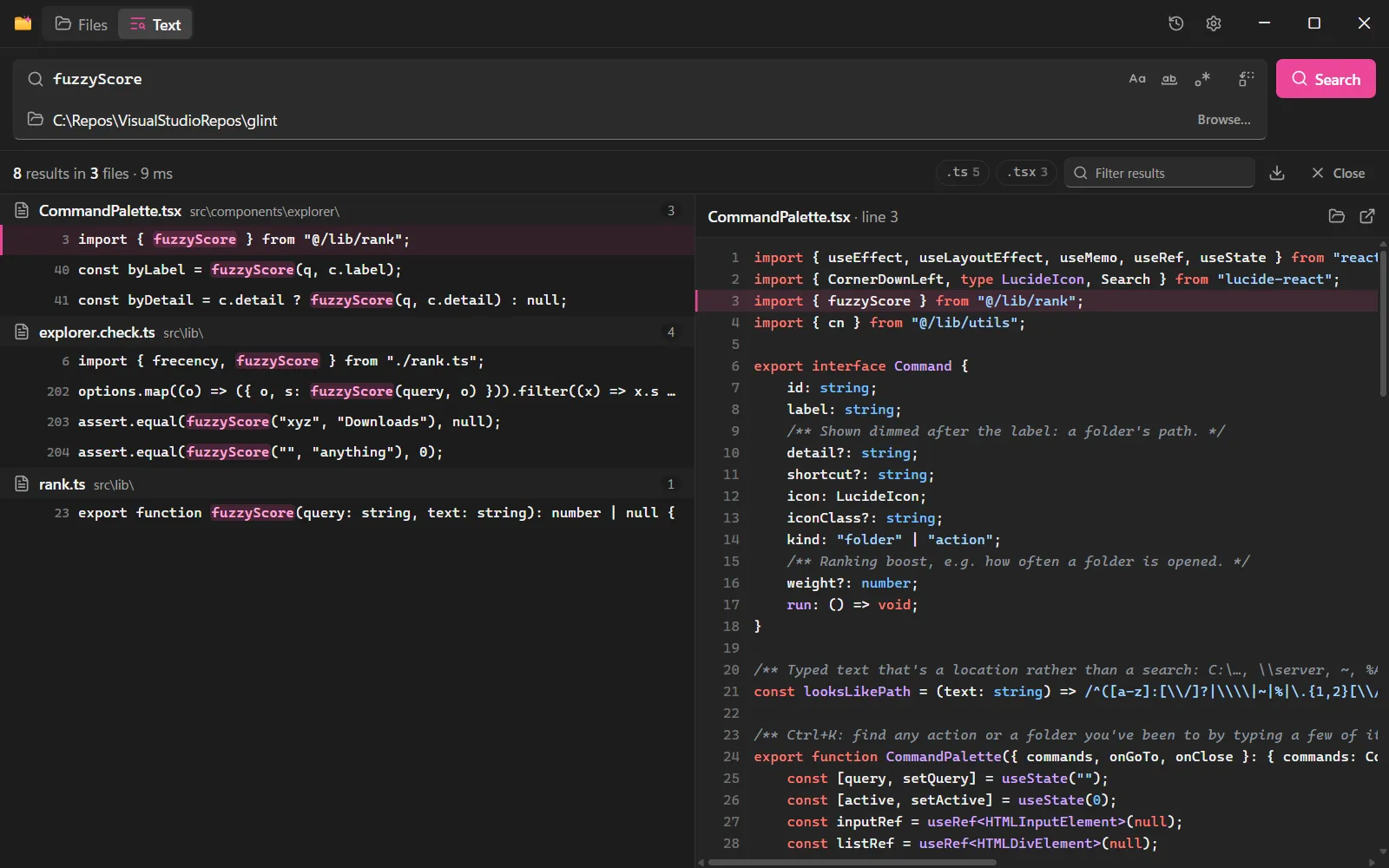Viewport: 1389px width, 868px height.
Task: Export results with the download icon
Action: pyautogui.click(x=1277, y=173)
